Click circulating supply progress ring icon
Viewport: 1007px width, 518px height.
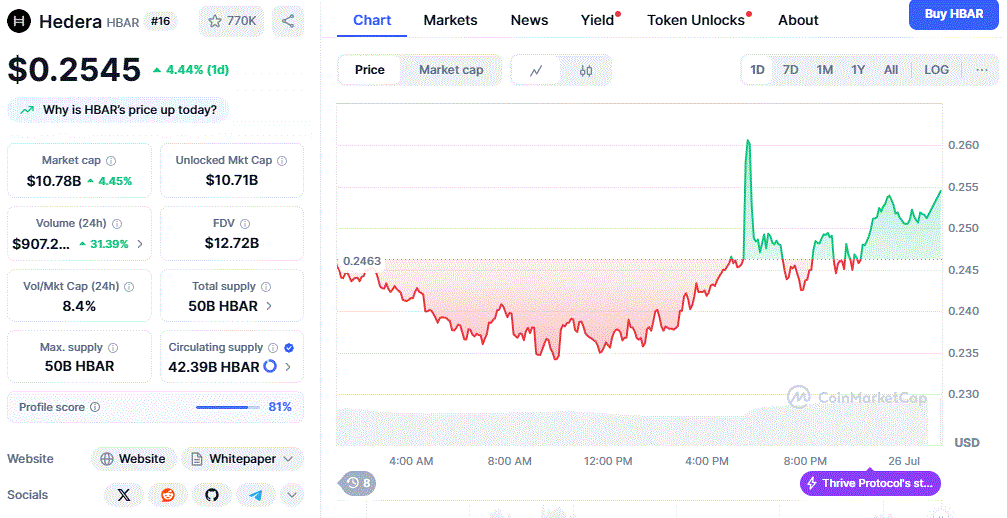(270, 367)
